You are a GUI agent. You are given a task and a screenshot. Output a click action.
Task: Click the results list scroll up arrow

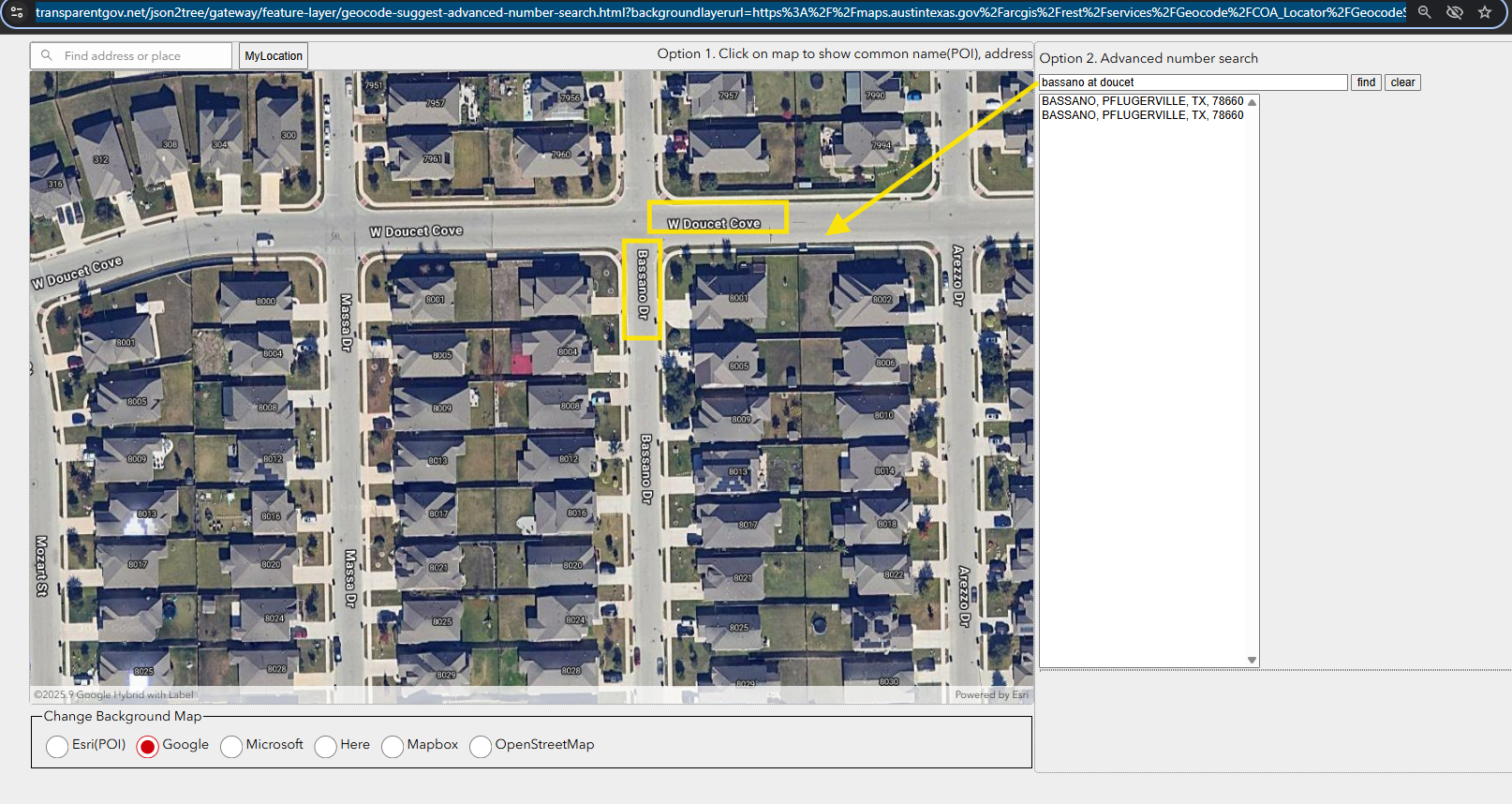click(x=1252, y=102)
